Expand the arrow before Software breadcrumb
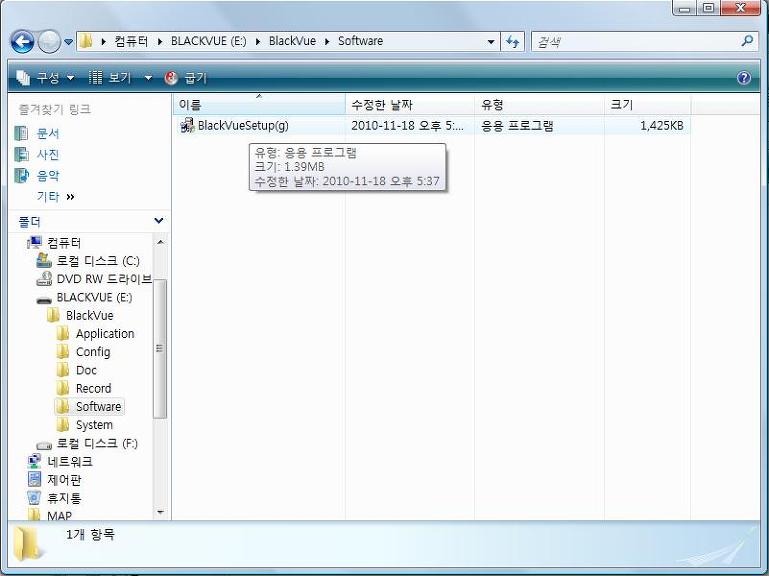Screen dimensions: 769x576 [327, 42]
